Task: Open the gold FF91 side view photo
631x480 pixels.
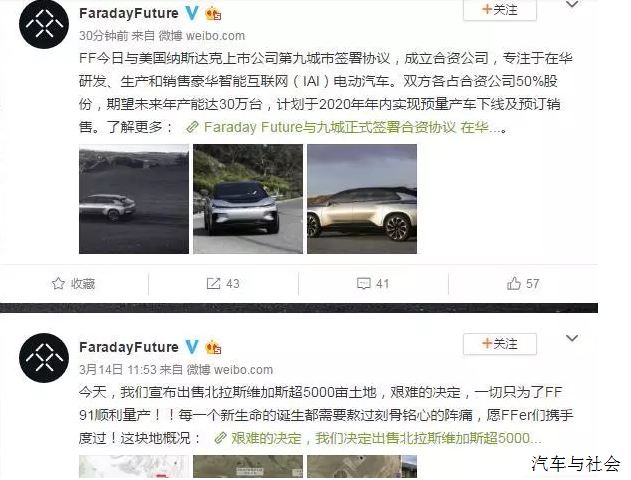Action: click(x=362, y=199)
